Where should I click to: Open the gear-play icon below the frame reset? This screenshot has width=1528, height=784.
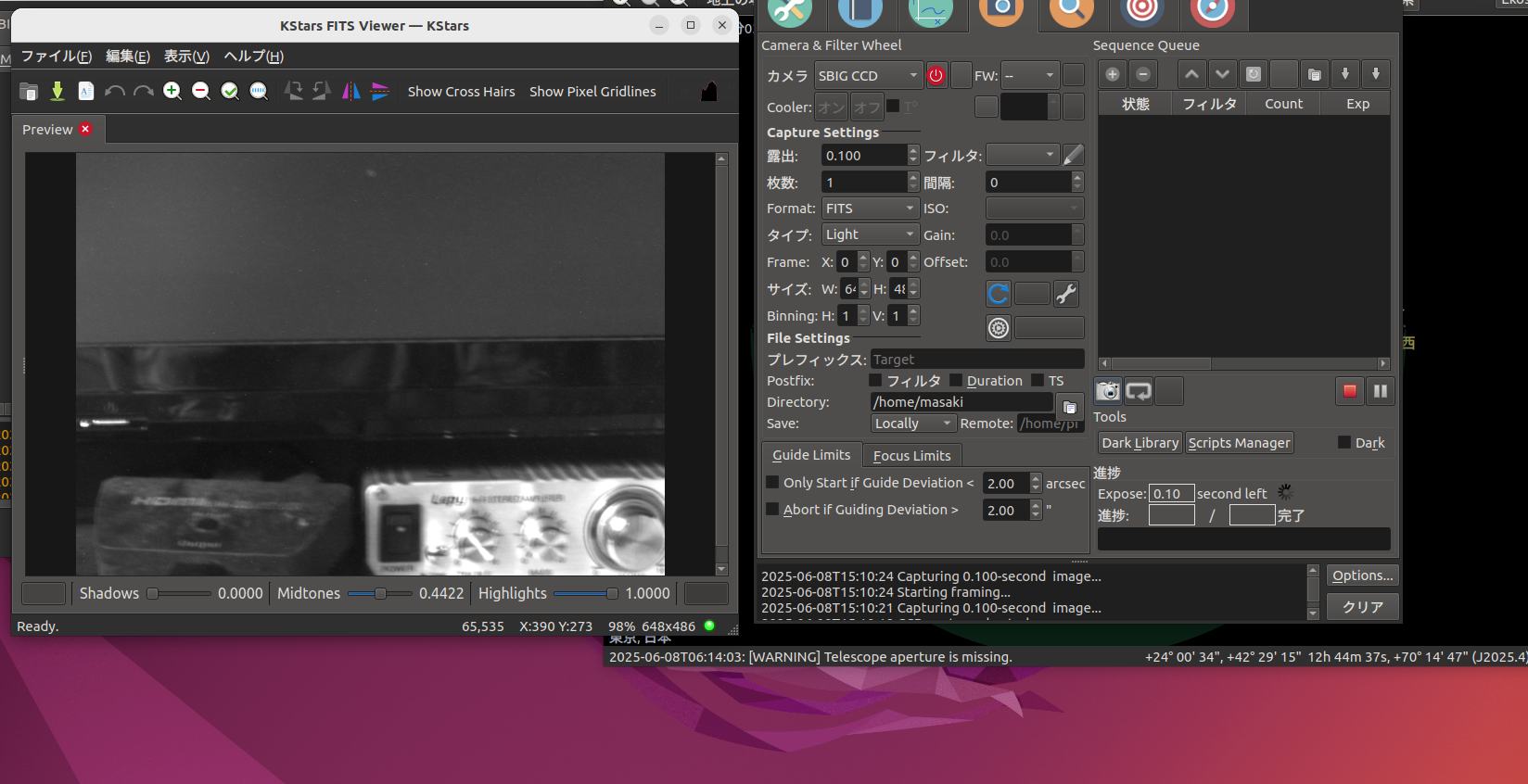[x=999, y=328]
